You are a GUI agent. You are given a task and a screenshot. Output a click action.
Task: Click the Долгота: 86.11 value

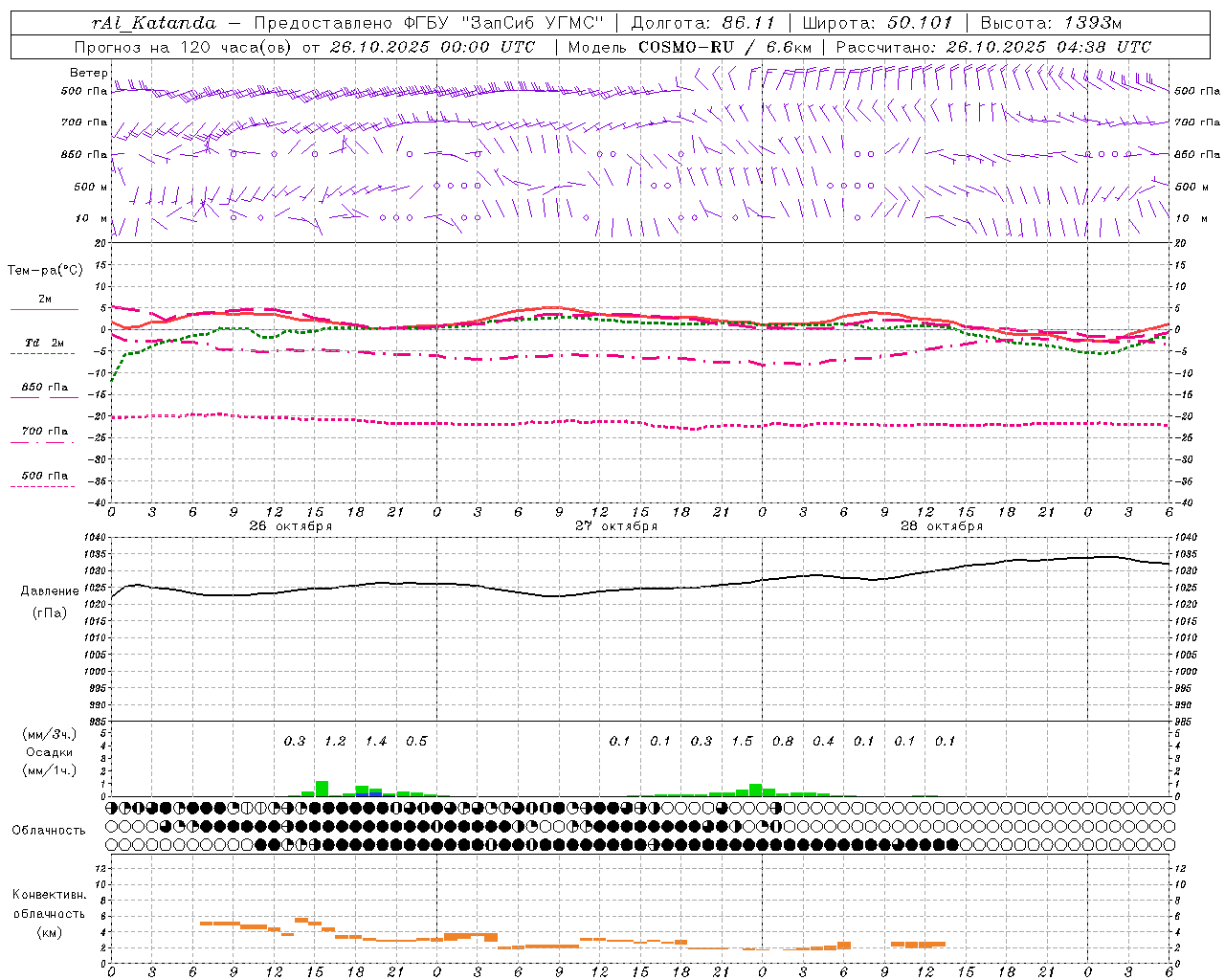pyautogui.click(x=703, y=23)
